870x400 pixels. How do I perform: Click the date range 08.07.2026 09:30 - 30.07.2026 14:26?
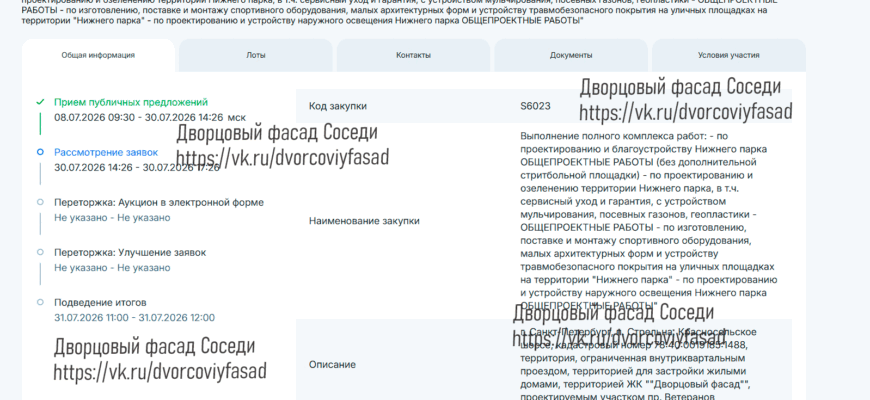pos(139,118)
